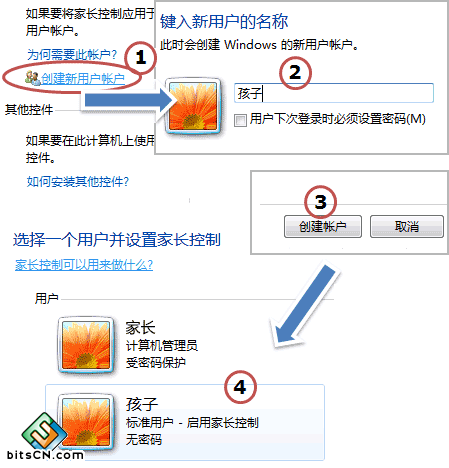Click the 创建帐户 button
The height and width of the screenshot is (468, 449).
322,226
